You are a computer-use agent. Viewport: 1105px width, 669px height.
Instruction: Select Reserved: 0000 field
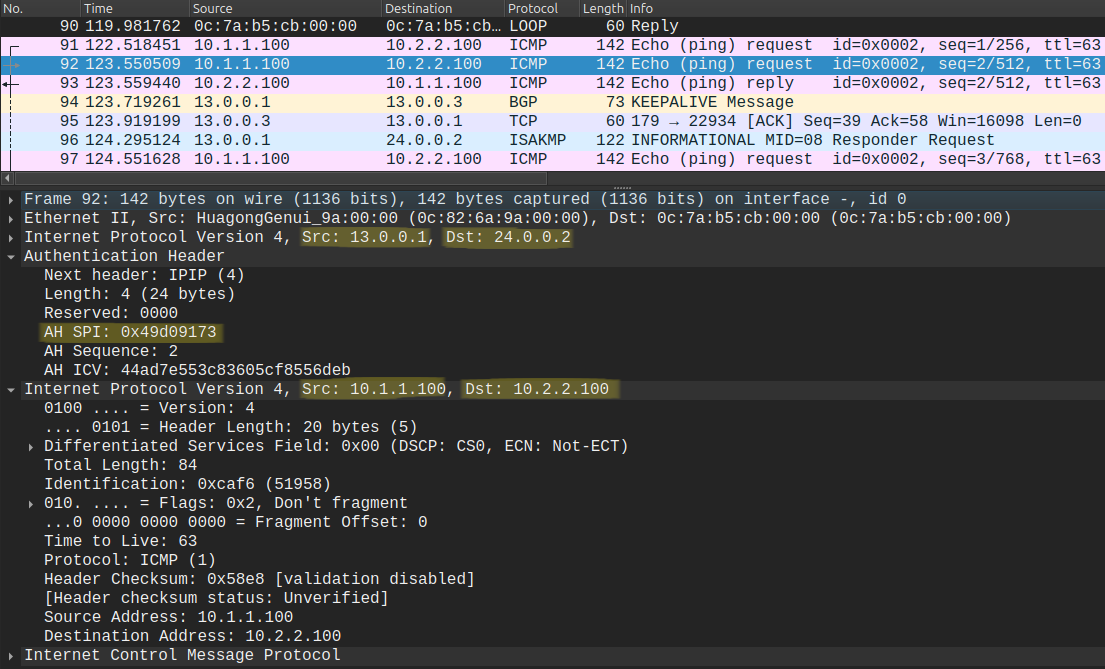pos(111,314)
